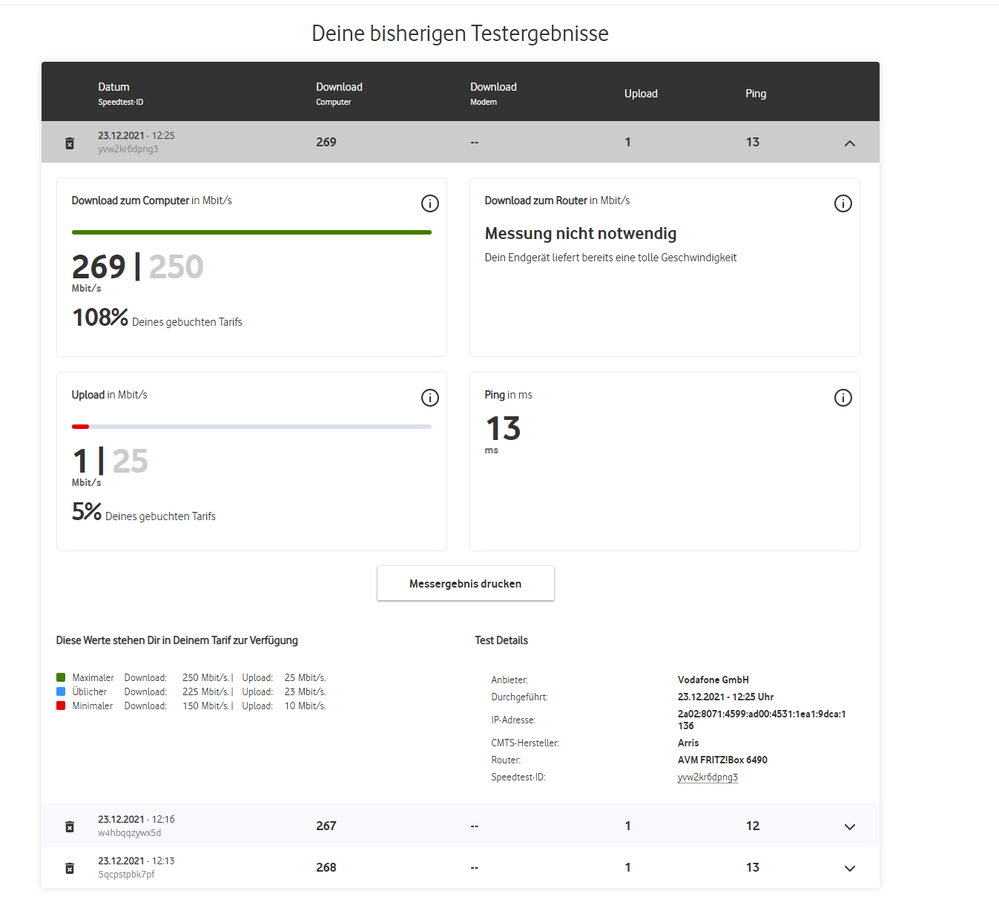Click the green download progress bar
Screen dimensions: 999x903
252,232
